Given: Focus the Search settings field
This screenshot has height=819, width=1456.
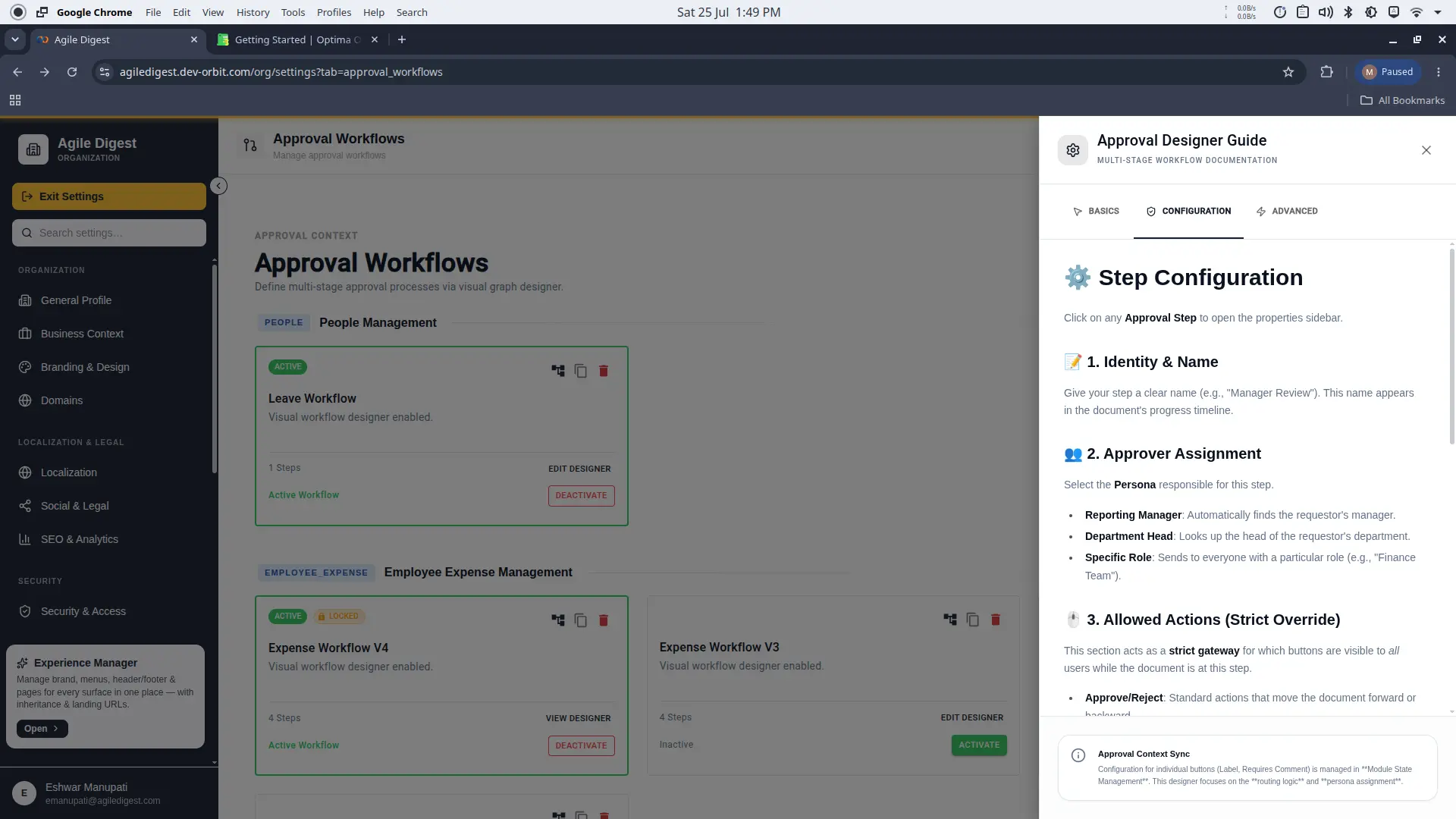Looking at the screenshot, I should pos(109,233).
